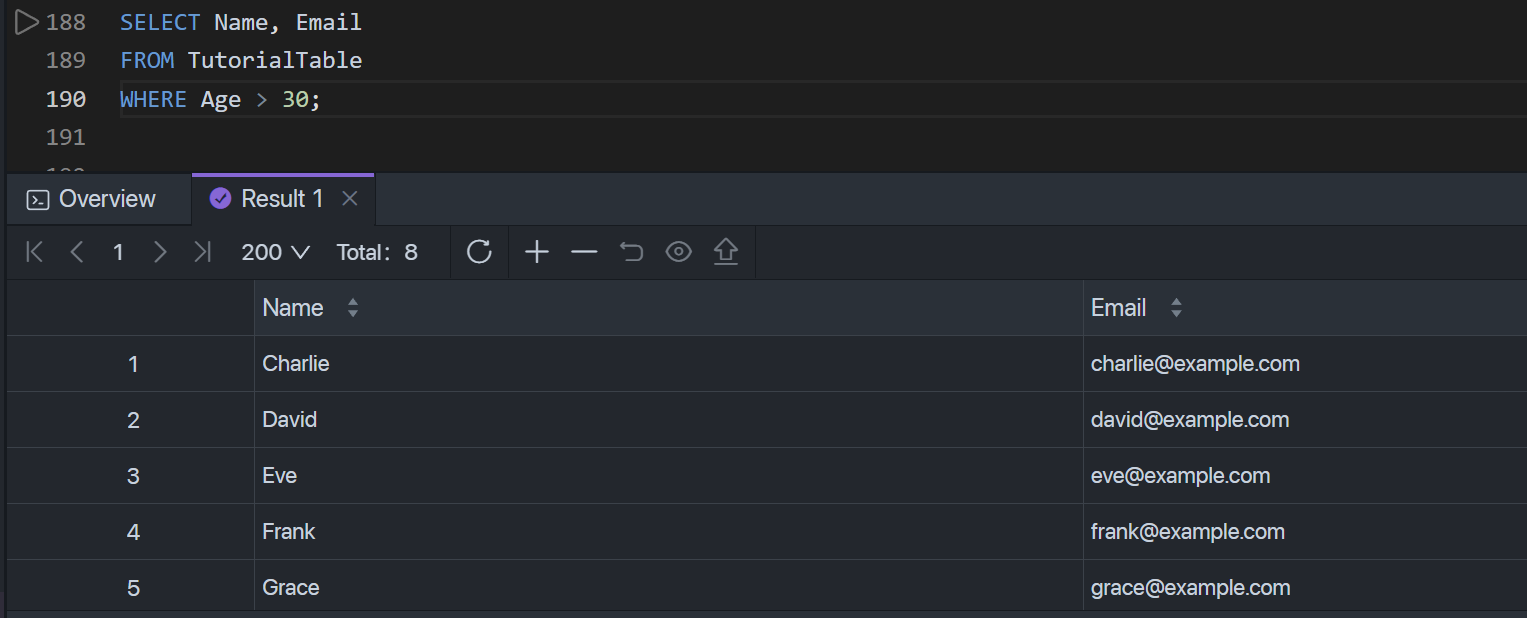Click the grace@example.com email cell
The image size is (1527, 618).
pos(1305,588)
